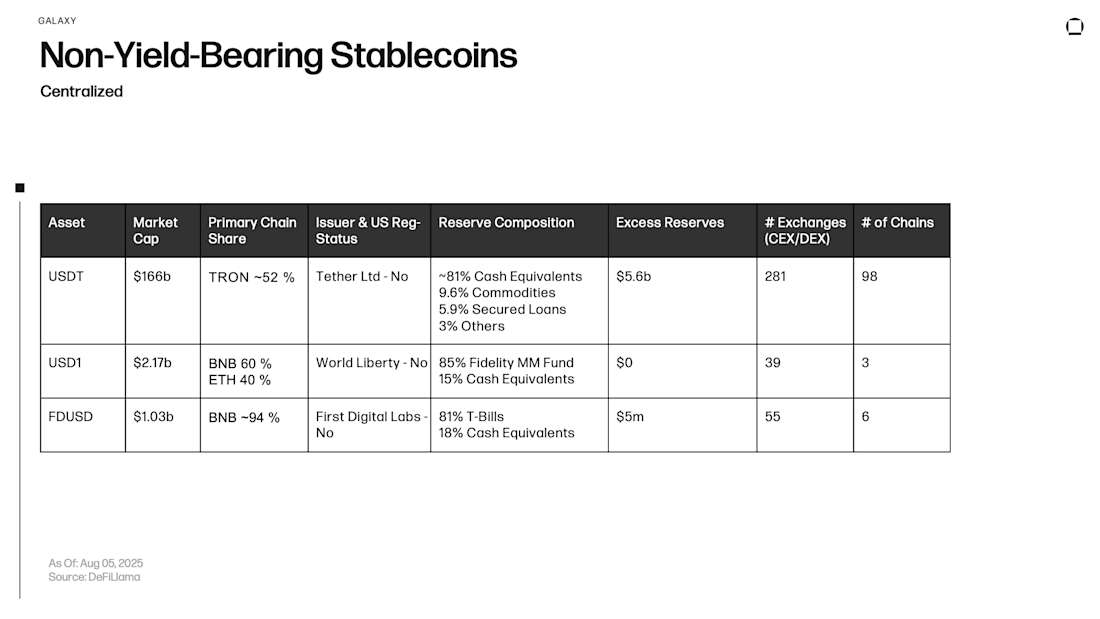Click the 'Source: DeFiLlama' footer text
Image resolution: width=1100 pixels, height=619 pixels.
pyautogui.click(x=94, y=577)
